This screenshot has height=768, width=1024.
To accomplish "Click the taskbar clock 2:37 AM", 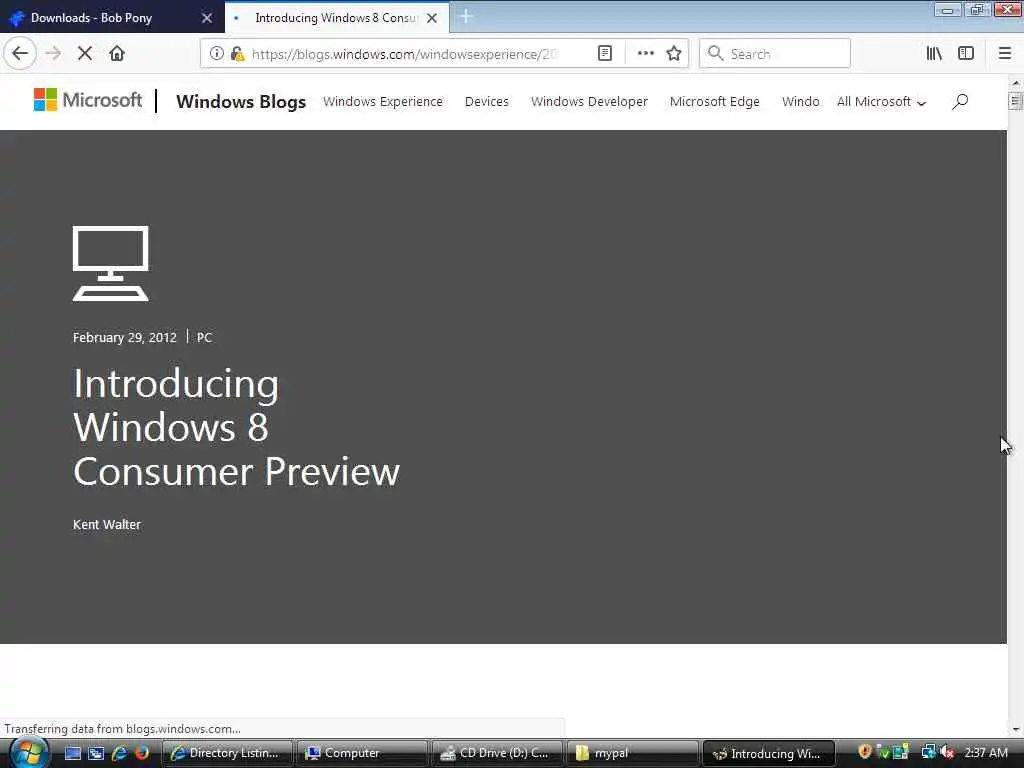I will pyautogui.click(x=986, y=753).
